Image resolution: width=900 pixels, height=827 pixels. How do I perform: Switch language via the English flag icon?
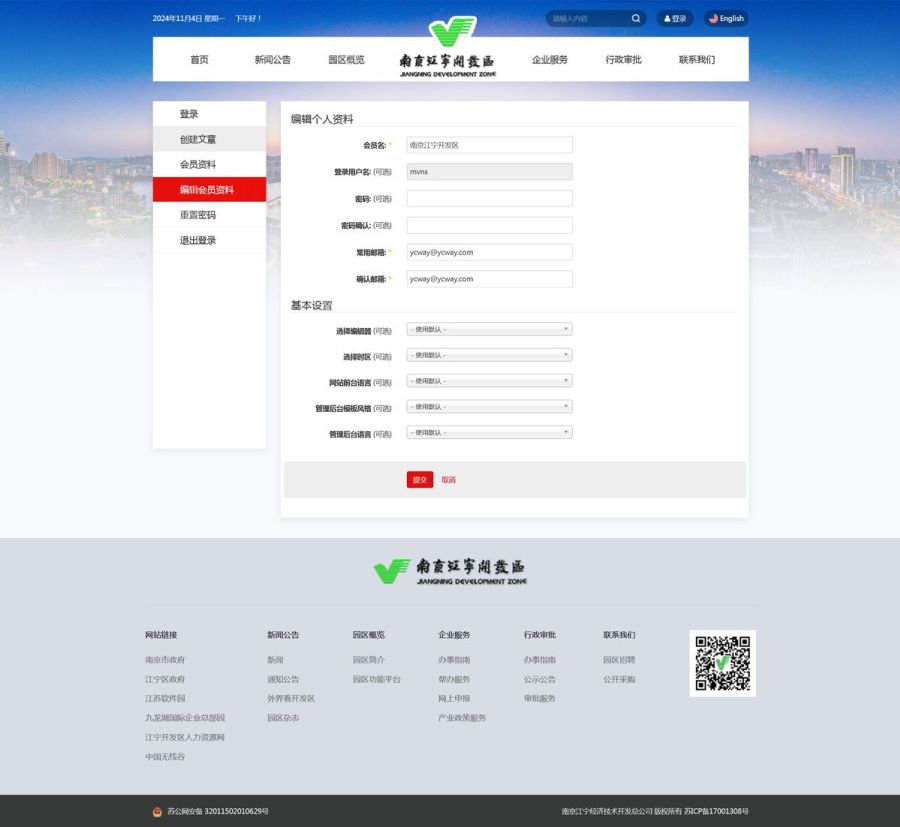pos(711,18)
